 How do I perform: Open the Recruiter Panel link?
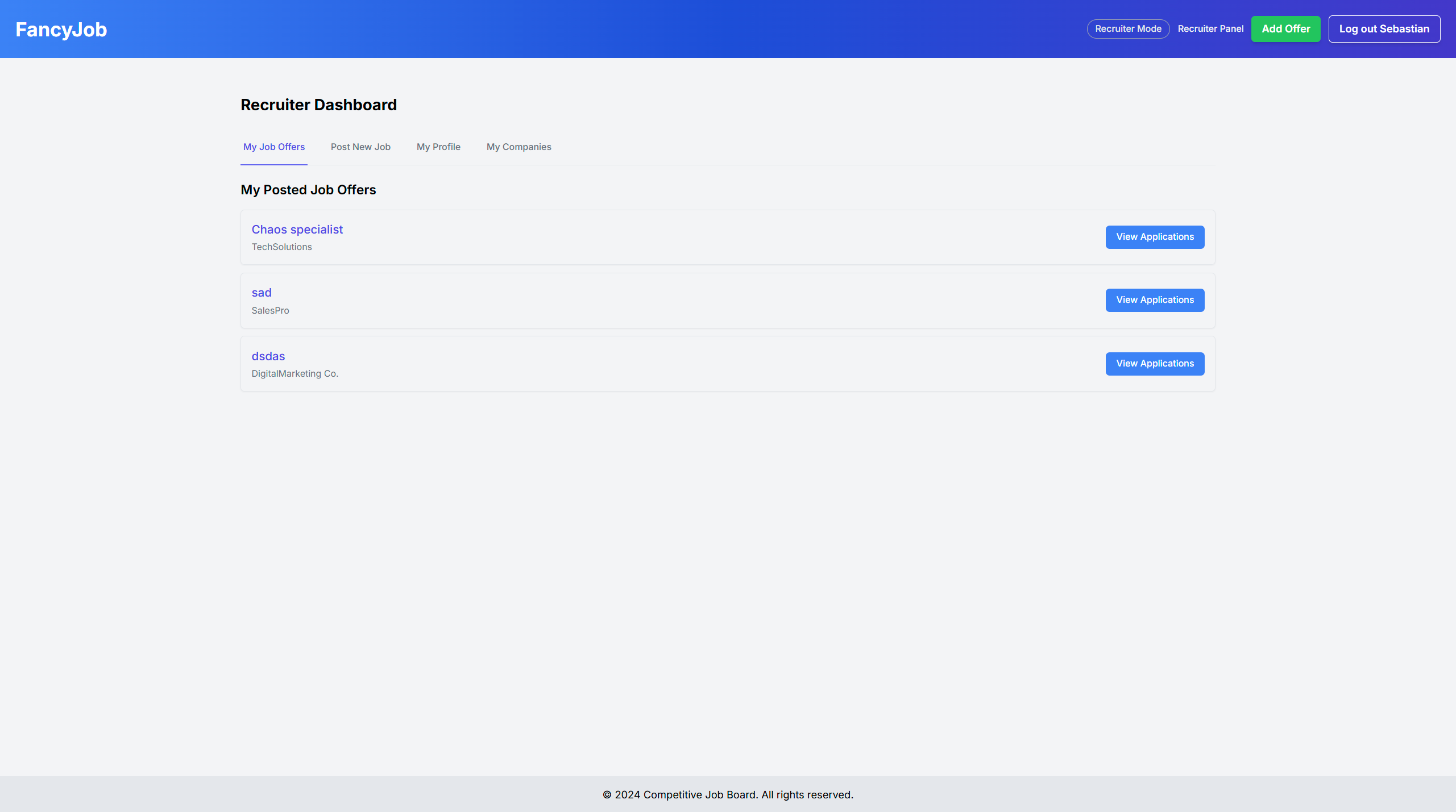[x=1210, y=29]
